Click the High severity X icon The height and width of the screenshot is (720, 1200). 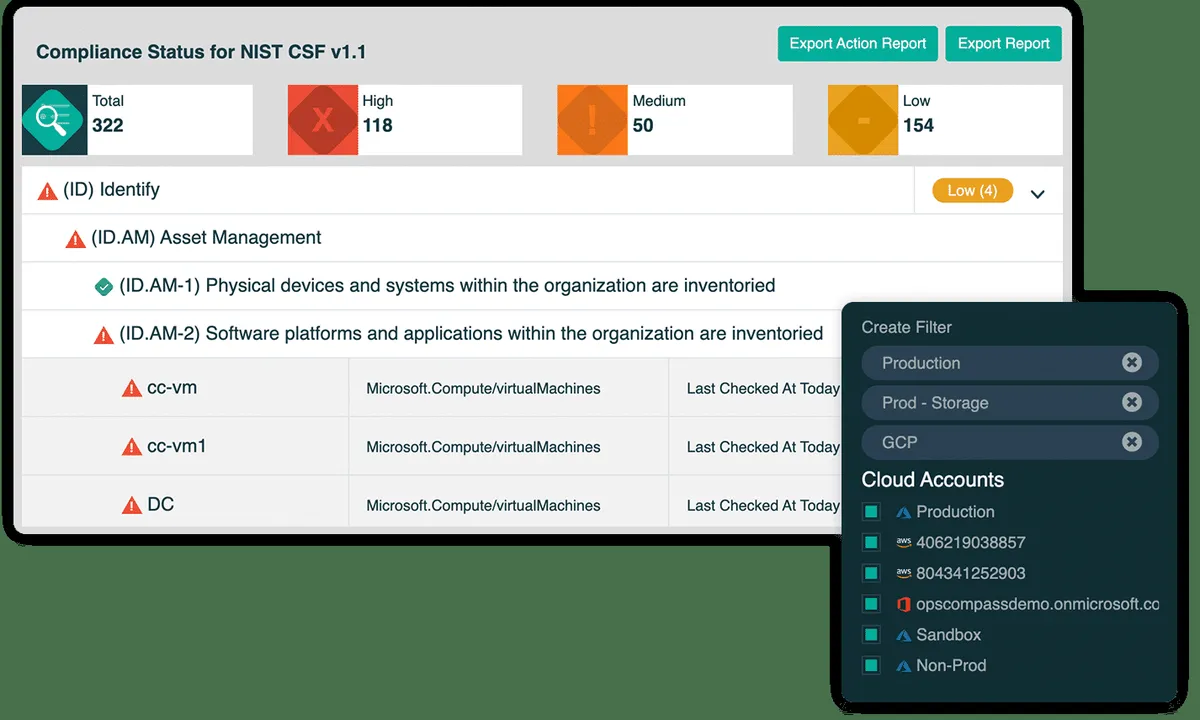pos(322,120)
